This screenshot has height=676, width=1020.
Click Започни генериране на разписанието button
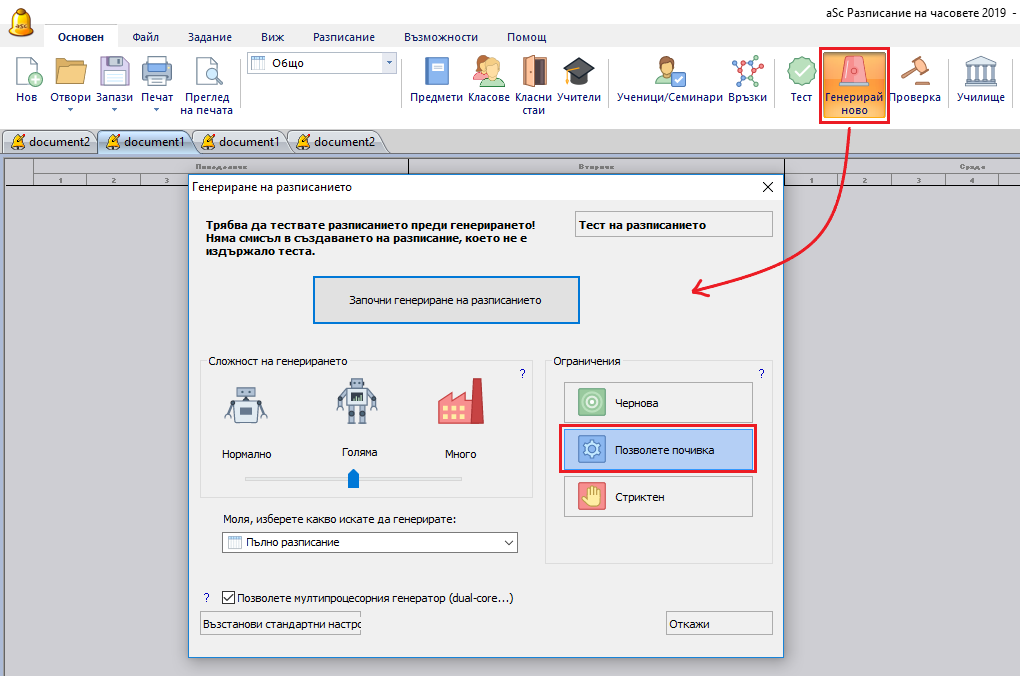[446, 300]
